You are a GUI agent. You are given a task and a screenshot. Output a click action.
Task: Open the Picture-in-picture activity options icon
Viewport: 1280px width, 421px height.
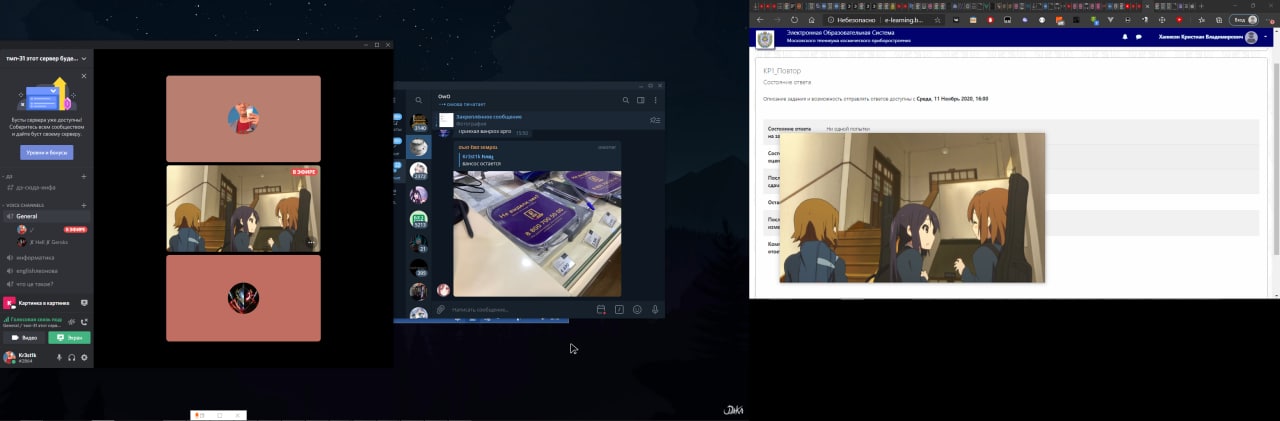[84, 303]
